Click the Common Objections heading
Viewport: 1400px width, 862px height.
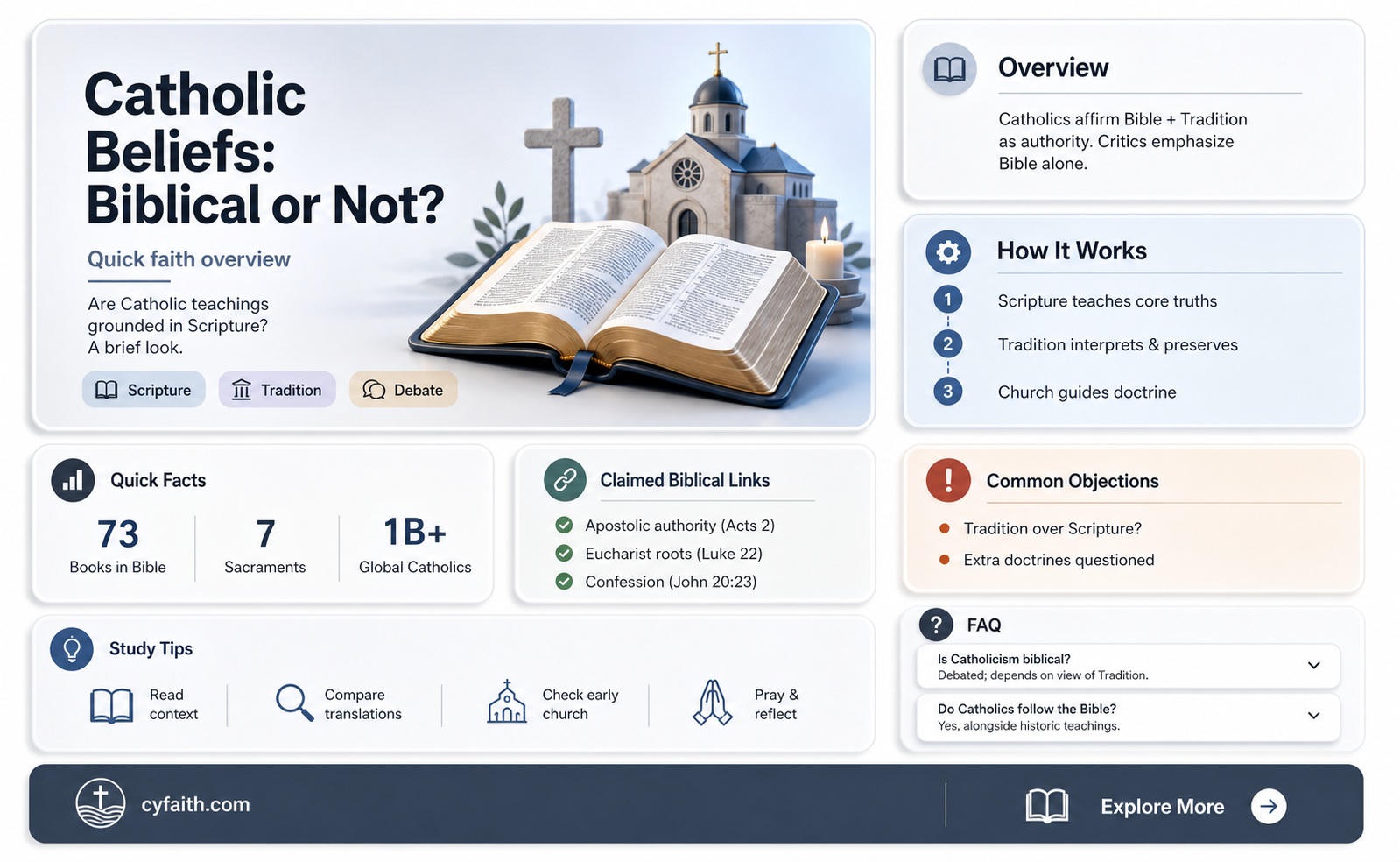(x=1073, y=481)
